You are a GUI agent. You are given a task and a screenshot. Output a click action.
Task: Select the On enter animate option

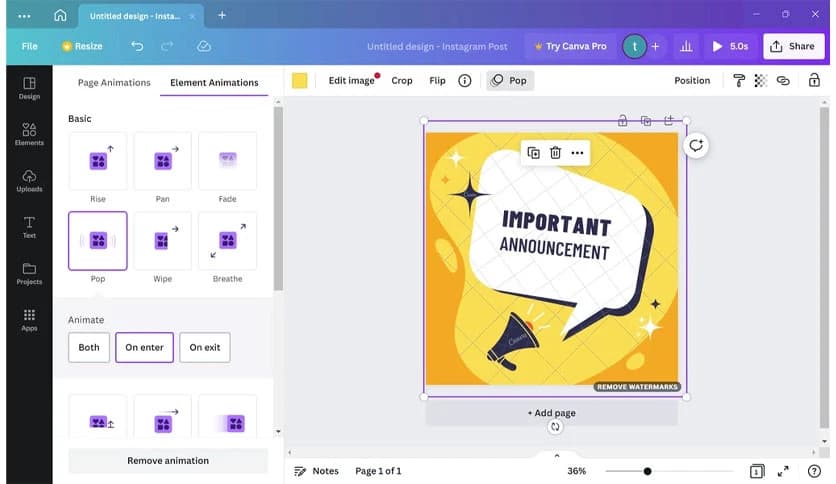pyautogui.click(x=144, y=348)
